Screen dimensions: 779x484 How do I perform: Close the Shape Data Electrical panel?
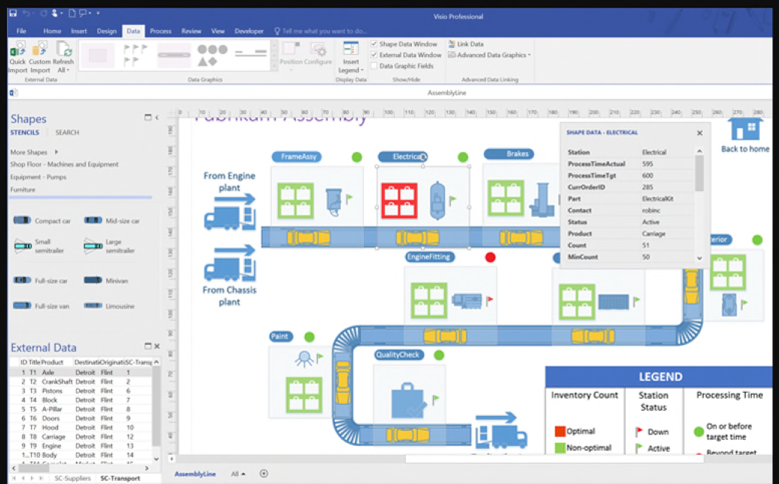pyautogui.click(x=700, y=133)
